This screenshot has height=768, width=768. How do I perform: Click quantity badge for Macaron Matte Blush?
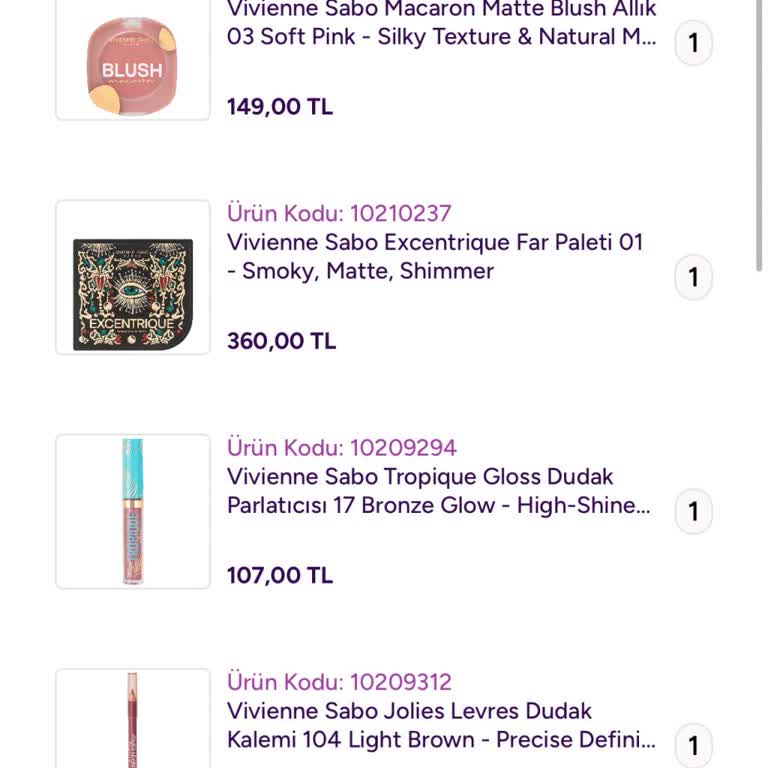pyautogui.click(x=693, y=44)
